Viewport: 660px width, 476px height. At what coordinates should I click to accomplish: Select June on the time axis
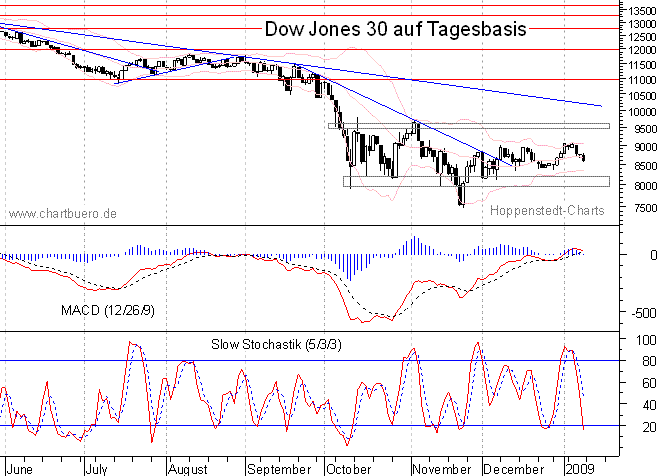tap(18, 467)
